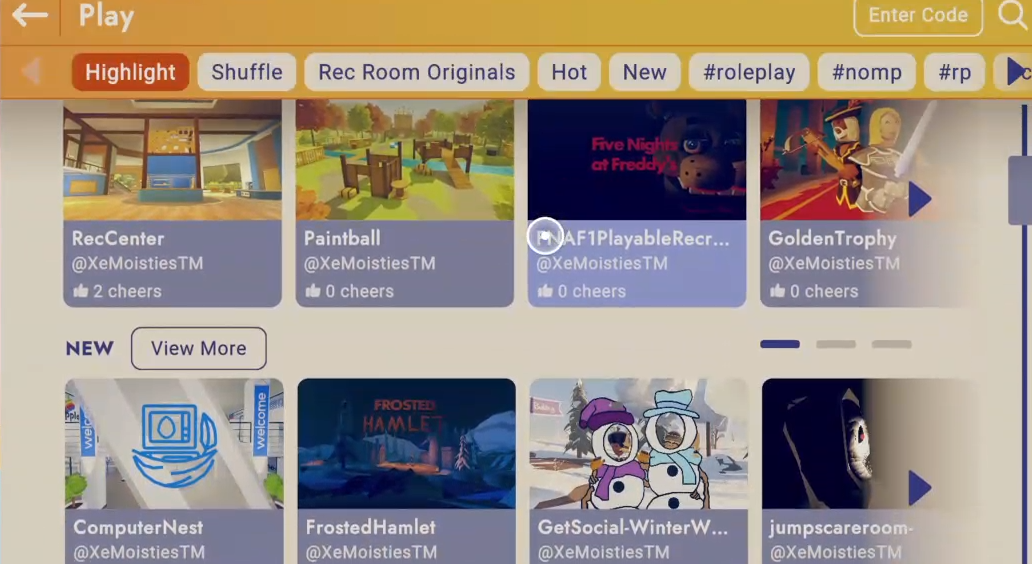Screen dimensions: 1032x564
Task: Click the Enter Code button
Action: [918, 16]
